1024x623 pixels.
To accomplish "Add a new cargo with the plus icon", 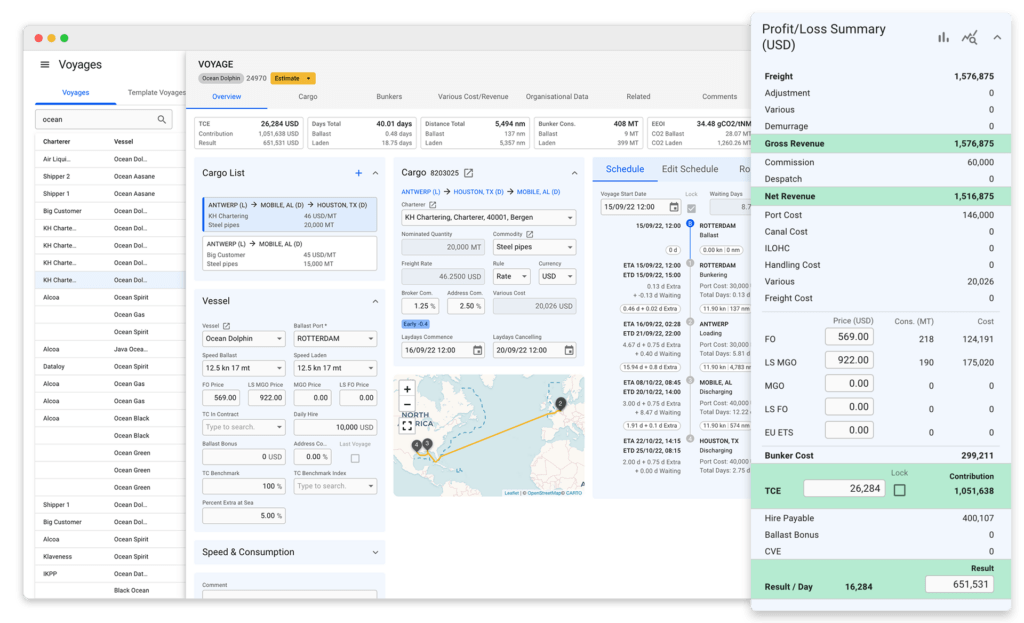I will tap(358, 172).
